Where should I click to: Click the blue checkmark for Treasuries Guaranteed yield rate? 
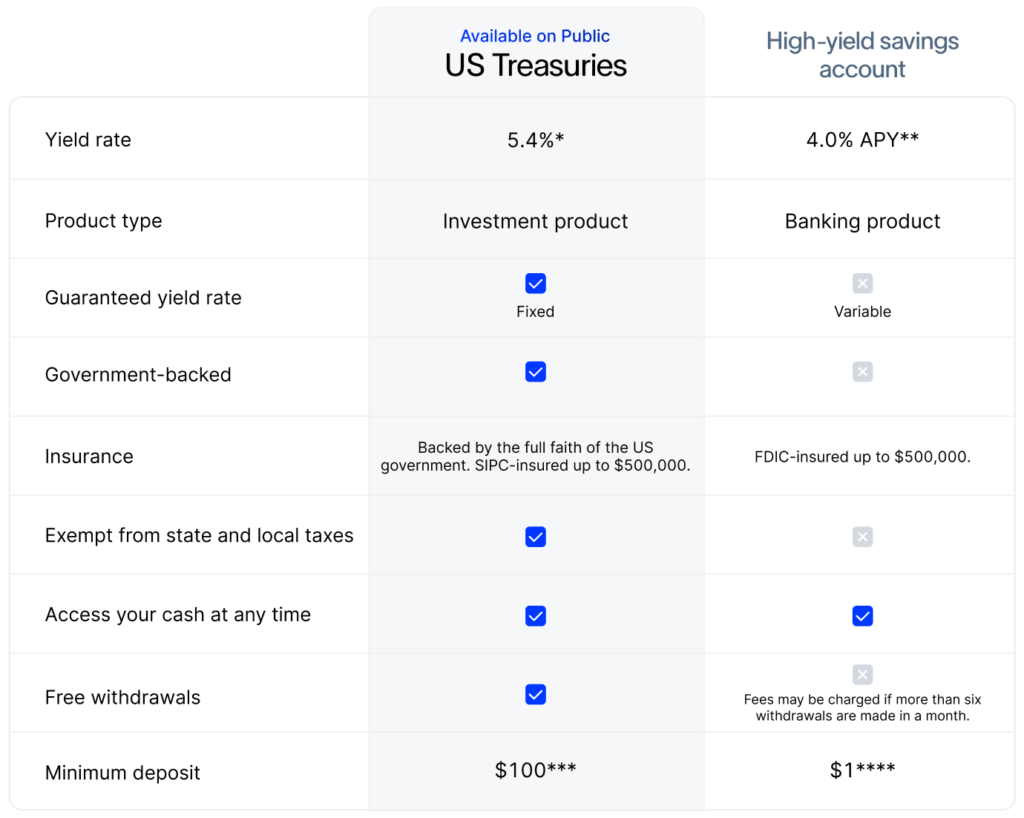[x=536, y=283]
